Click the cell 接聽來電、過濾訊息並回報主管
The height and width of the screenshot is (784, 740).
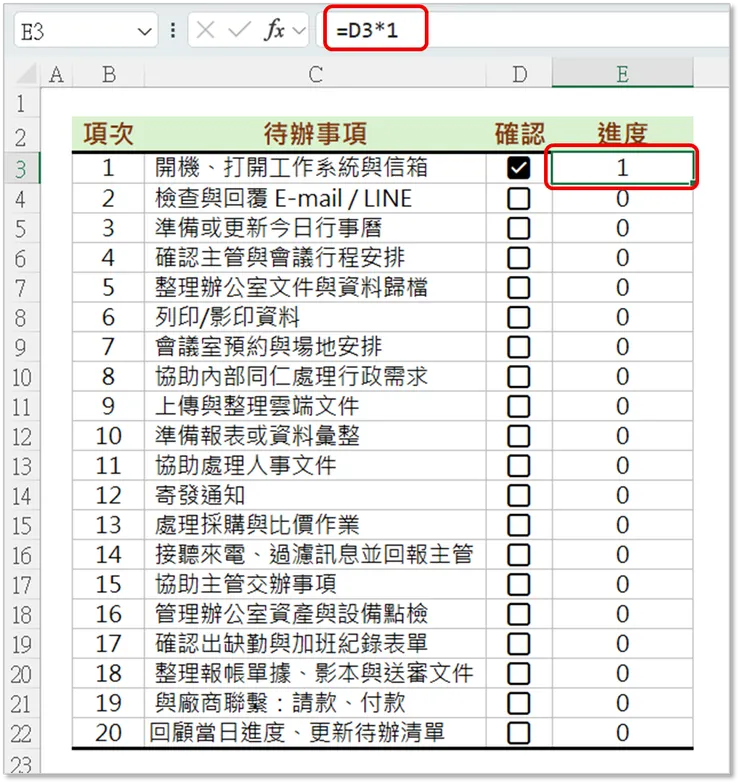[315, 555]
